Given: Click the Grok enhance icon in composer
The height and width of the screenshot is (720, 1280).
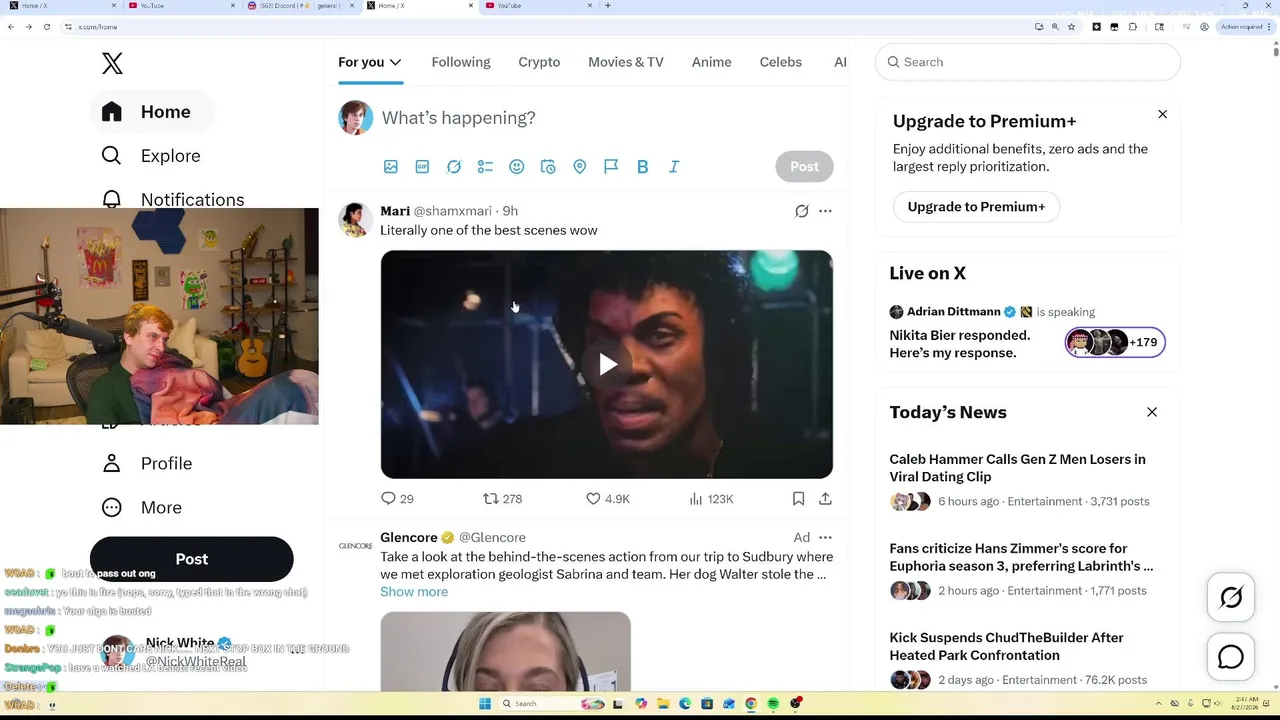Looking at the screenshot, I should (x=454, y=167).
